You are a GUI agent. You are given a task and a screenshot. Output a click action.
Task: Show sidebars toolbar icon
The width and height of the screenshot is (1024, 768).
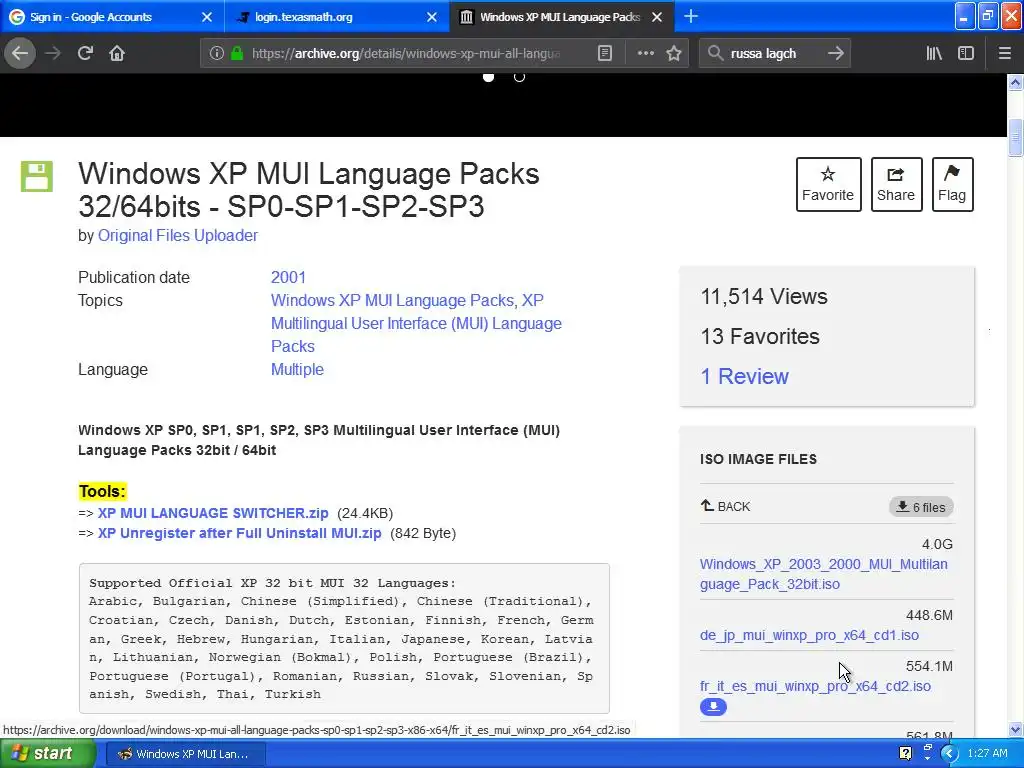pyautogui.click(x=966, y=53)
